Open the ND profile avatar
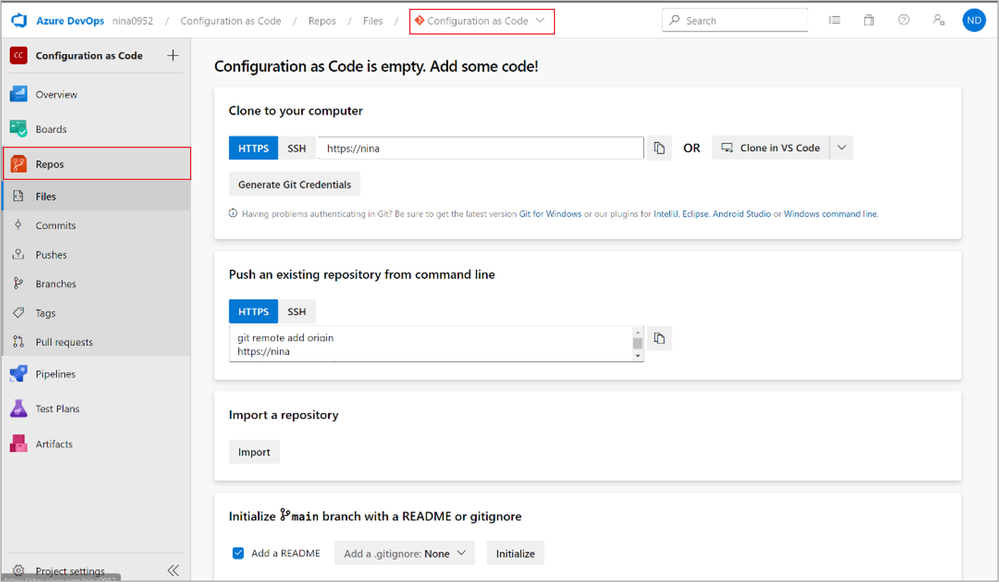 coord(974,20)
